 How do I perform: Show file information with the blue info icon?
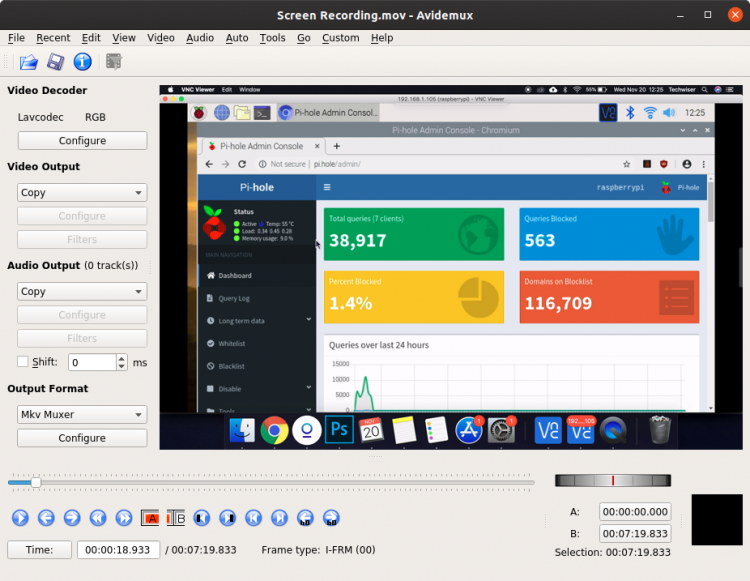[83, 62]
